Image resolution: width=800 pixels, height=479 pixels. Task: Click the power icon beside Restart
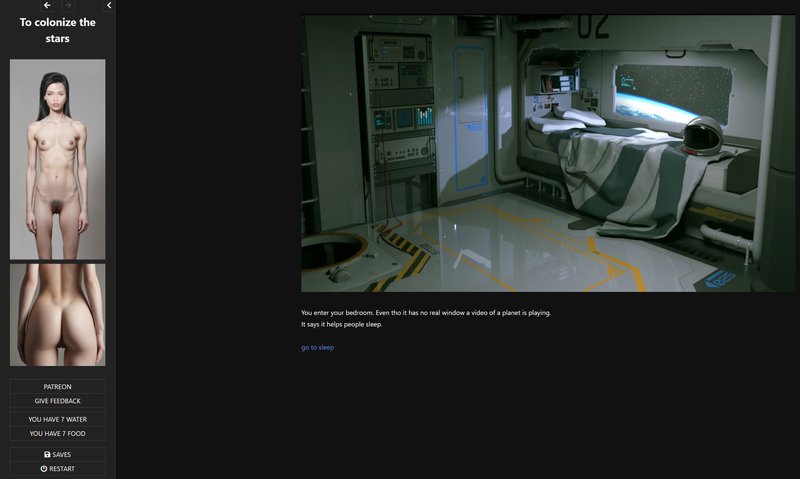(x=44, y=469)
